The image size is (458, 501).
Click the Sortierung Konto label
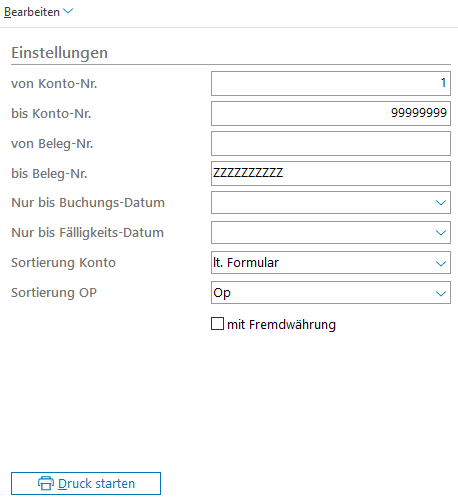[x=63, y=263]
